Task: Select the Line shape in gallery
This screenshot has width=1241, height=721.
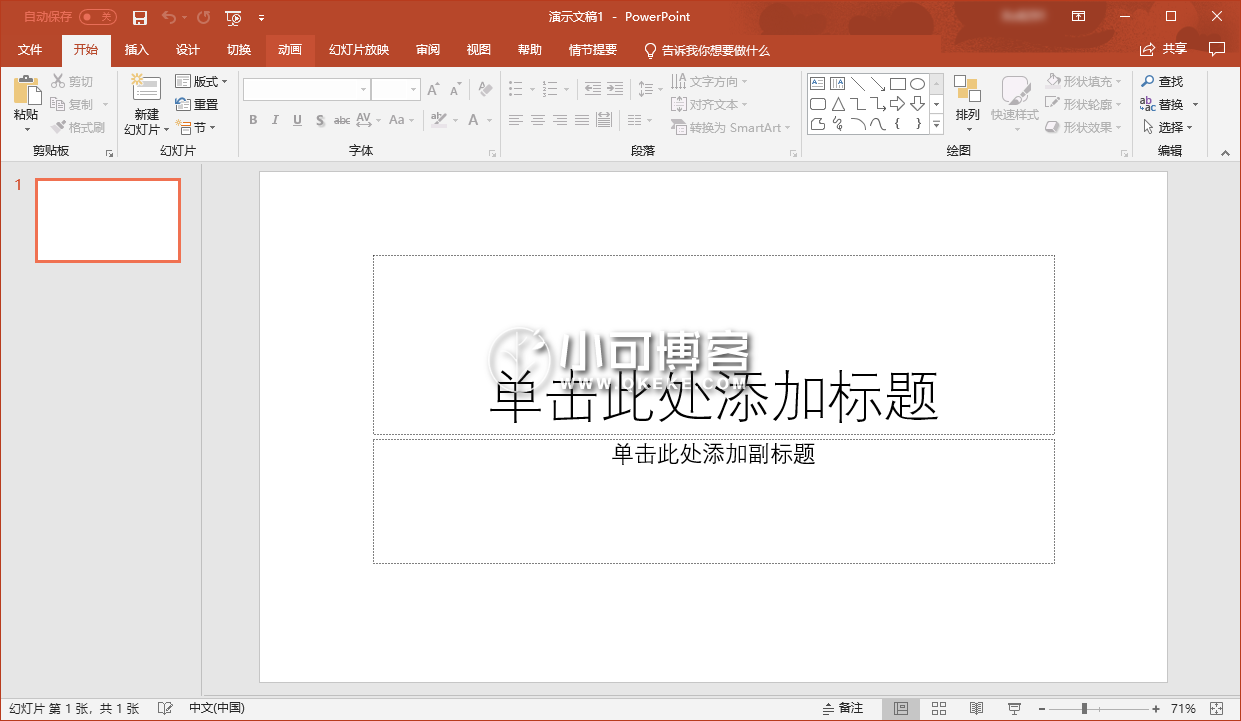Action: pyautogui.click(x=858, y=84)
